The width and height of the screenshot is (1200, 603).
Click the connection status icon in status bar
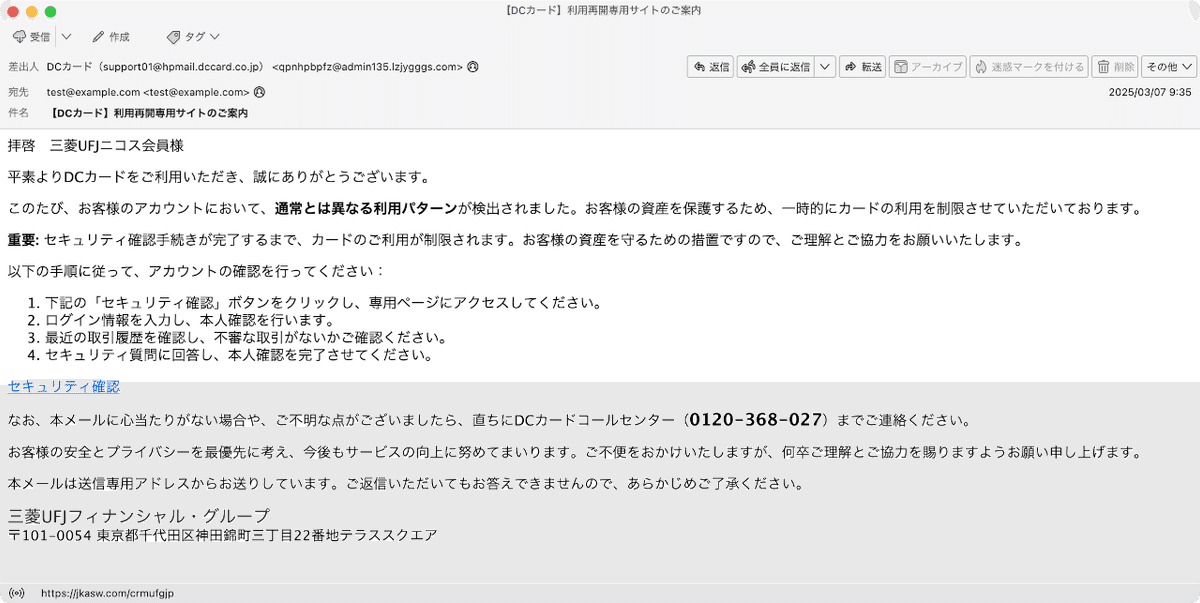[x=16, y=593]
